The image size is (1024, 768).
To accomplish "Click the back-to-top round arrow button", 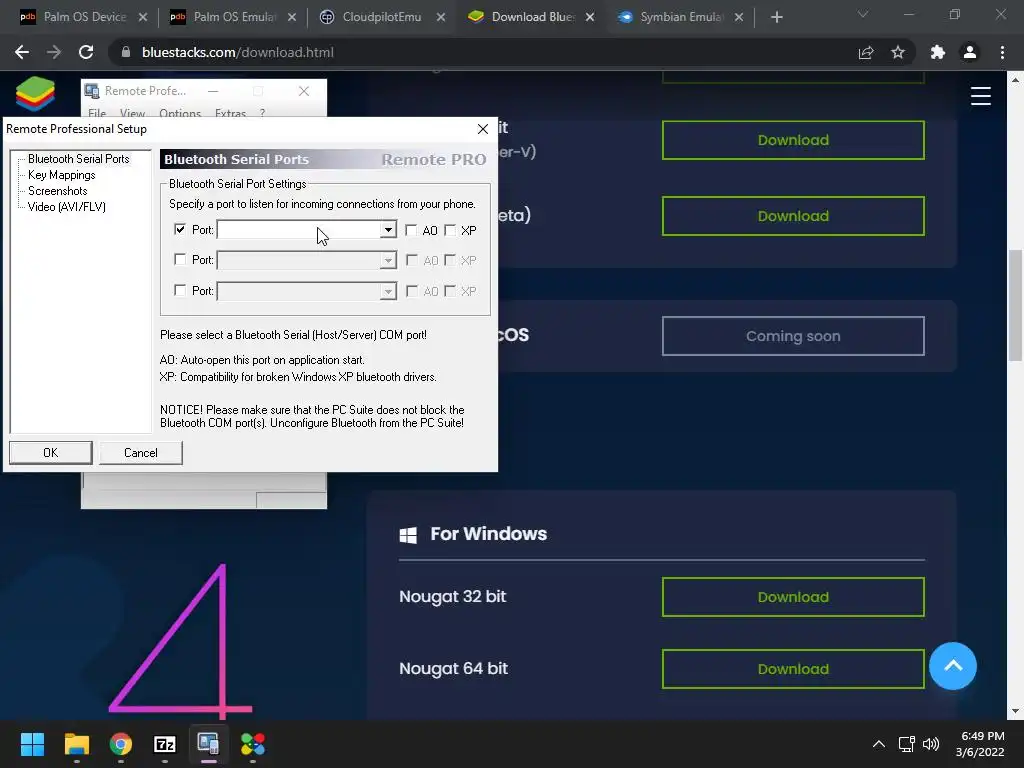I will pos(953,666).
